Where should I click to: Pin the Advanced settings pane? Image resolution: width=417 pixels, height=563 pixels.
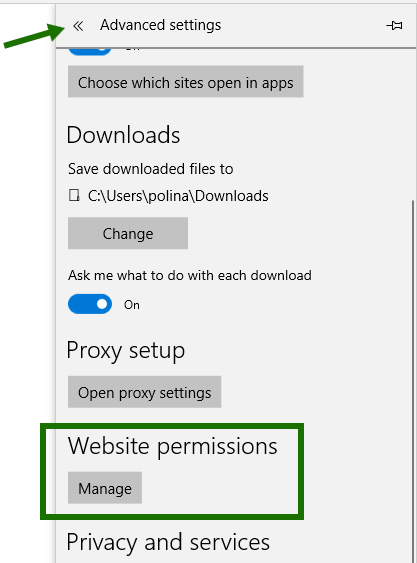(x=394, y=25)
